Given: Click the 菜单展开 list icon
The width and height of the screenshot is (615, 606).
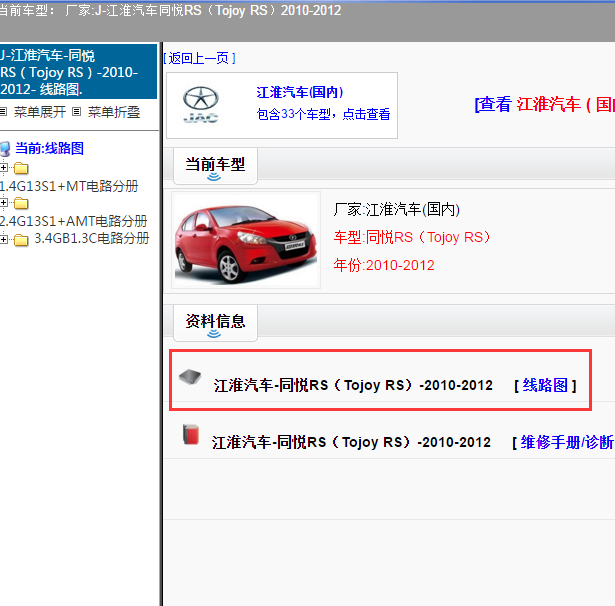Looking at the screenshot, I should point(3,112).
